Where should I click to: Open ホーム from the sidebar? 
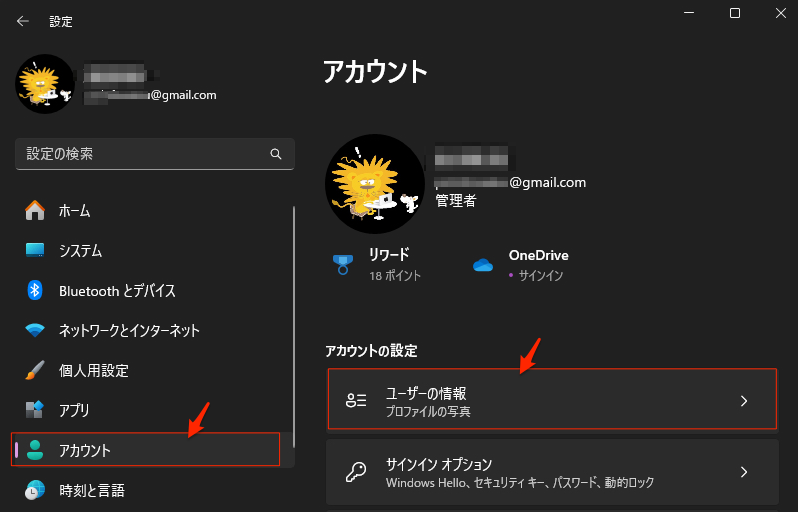tap(153, 211)
